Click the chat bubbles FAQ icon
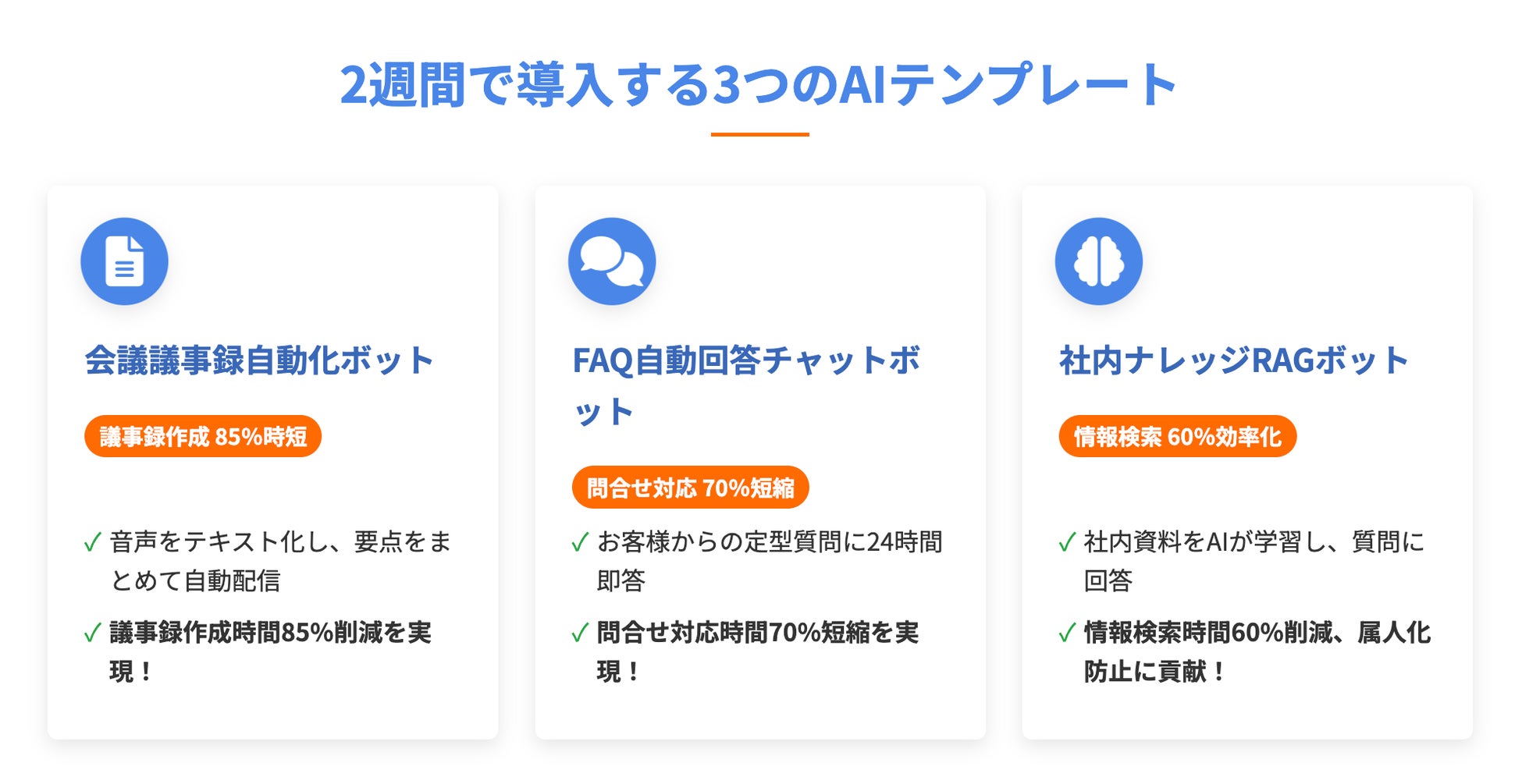 pyautogui.click(x=611, y=261)
